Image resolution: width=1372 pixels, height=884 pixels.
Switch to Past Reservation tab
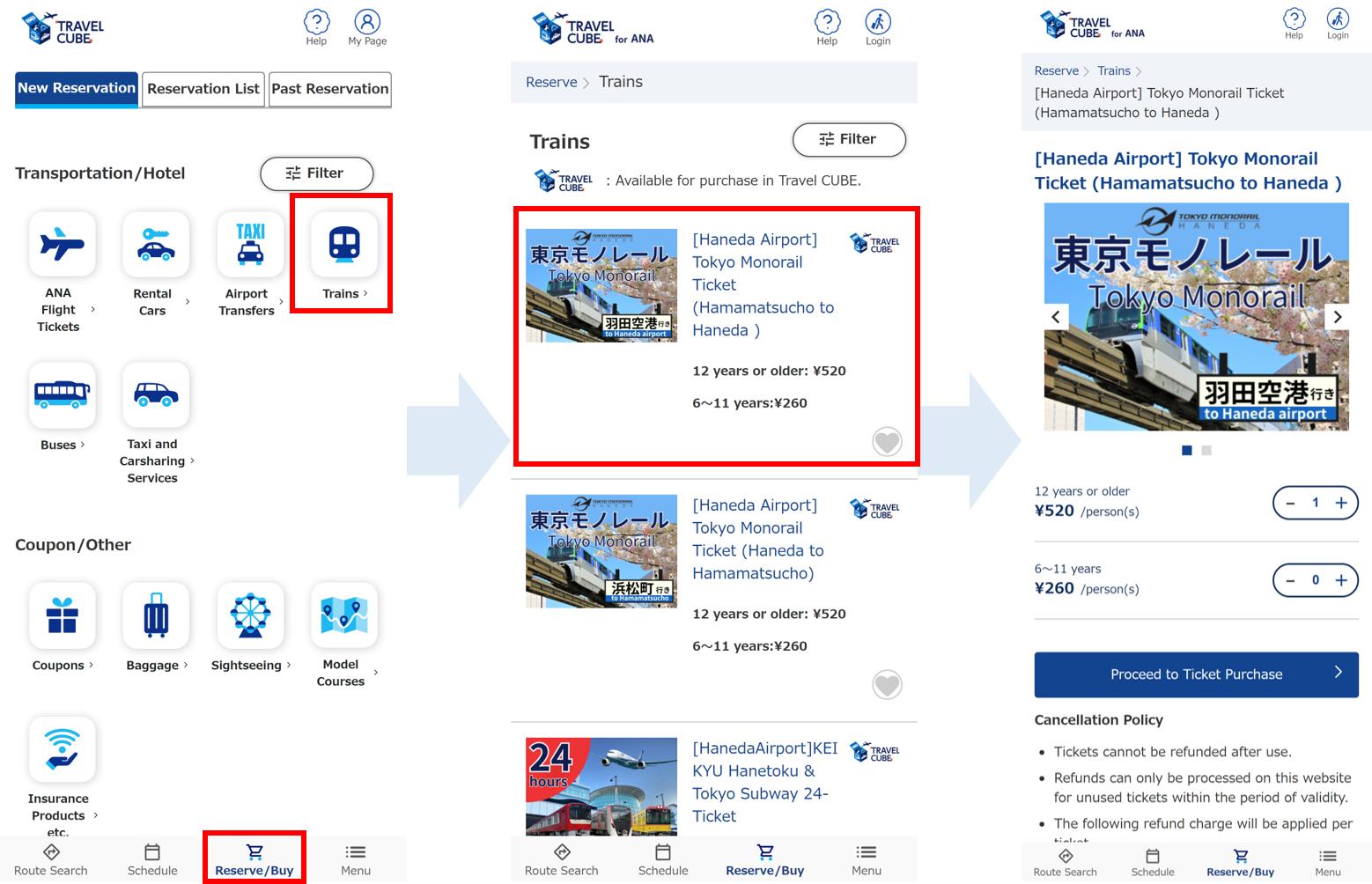click(330, 89)
